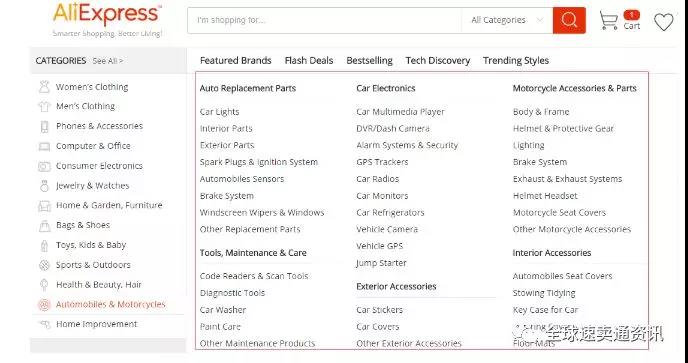Click the Bags & Shoes handbag icon
Viewport: 688px width, 363px height.
[x=44, y=226]
